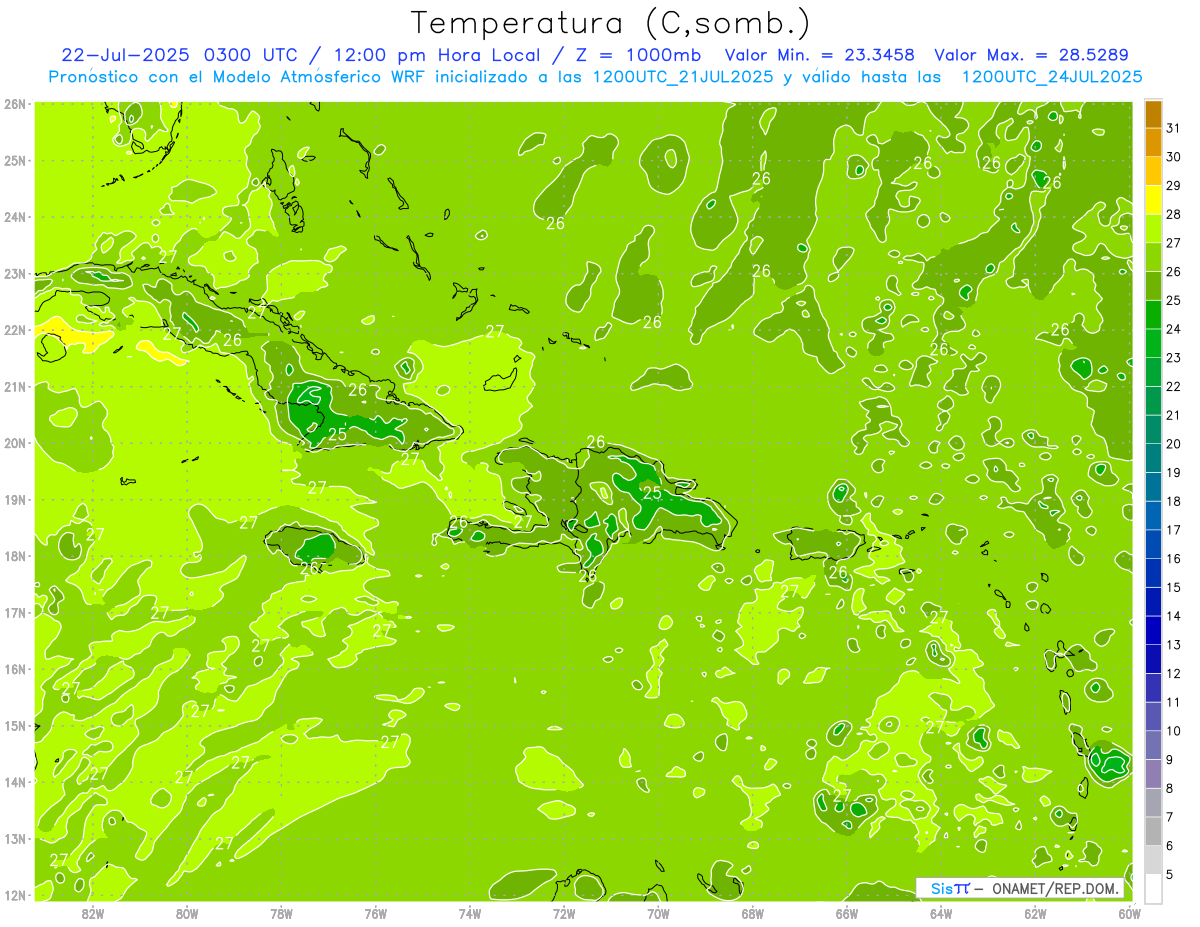
Task: Click the longitude axis label 66W
Action: pyautogui.click(x=847, y=913)
